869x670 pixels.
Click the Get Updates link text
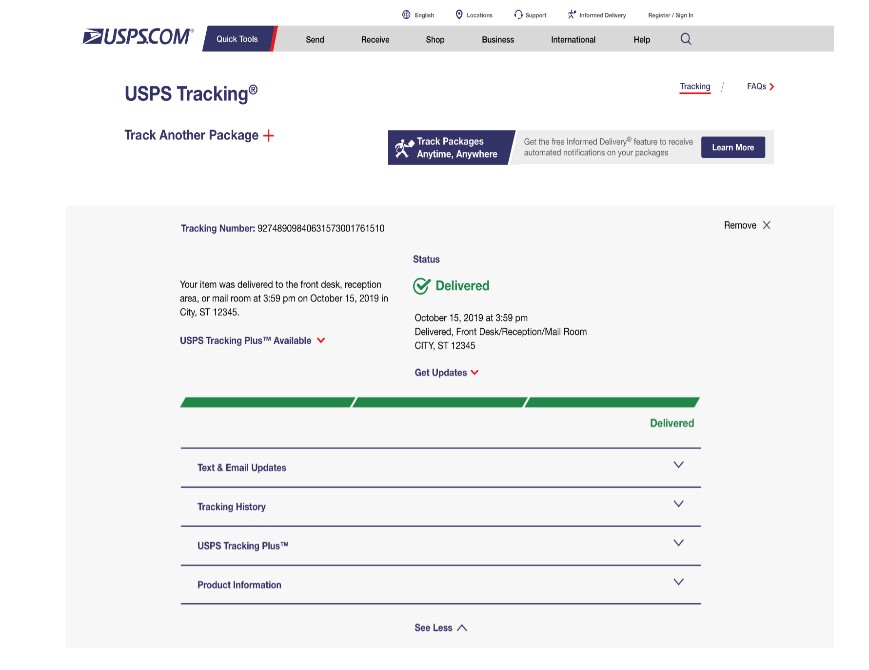click(441, 372)
